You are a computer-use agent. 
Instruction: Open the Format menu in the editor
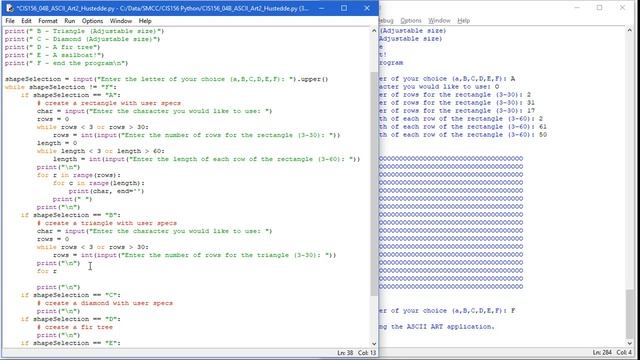coord(48,21)
